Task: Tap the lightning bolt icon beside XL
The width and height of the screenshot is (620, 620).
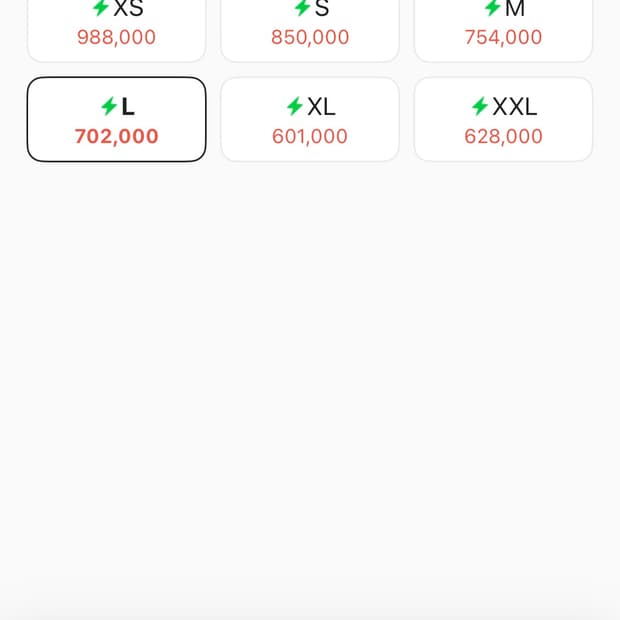Action: [295, 107]
